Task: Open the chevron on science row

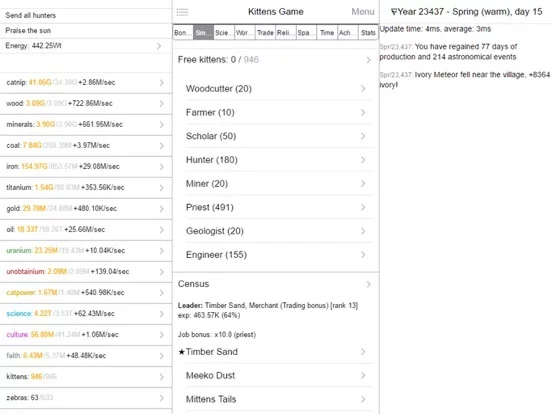Action: point(162,314)
